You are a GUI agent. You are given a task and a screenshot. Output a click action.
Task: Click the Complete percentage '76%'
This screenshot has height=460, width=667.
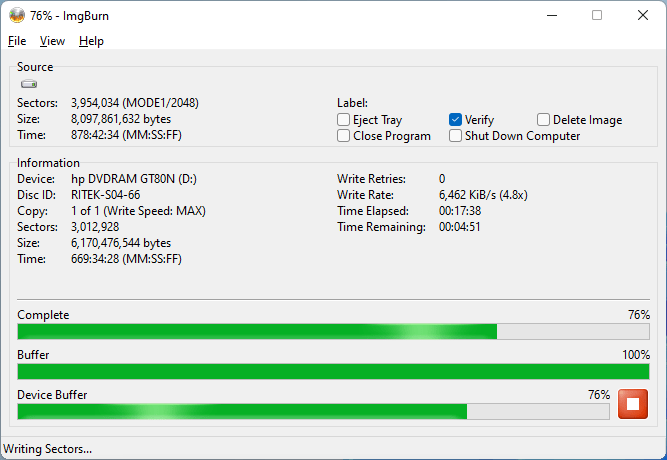coord(638,315)
